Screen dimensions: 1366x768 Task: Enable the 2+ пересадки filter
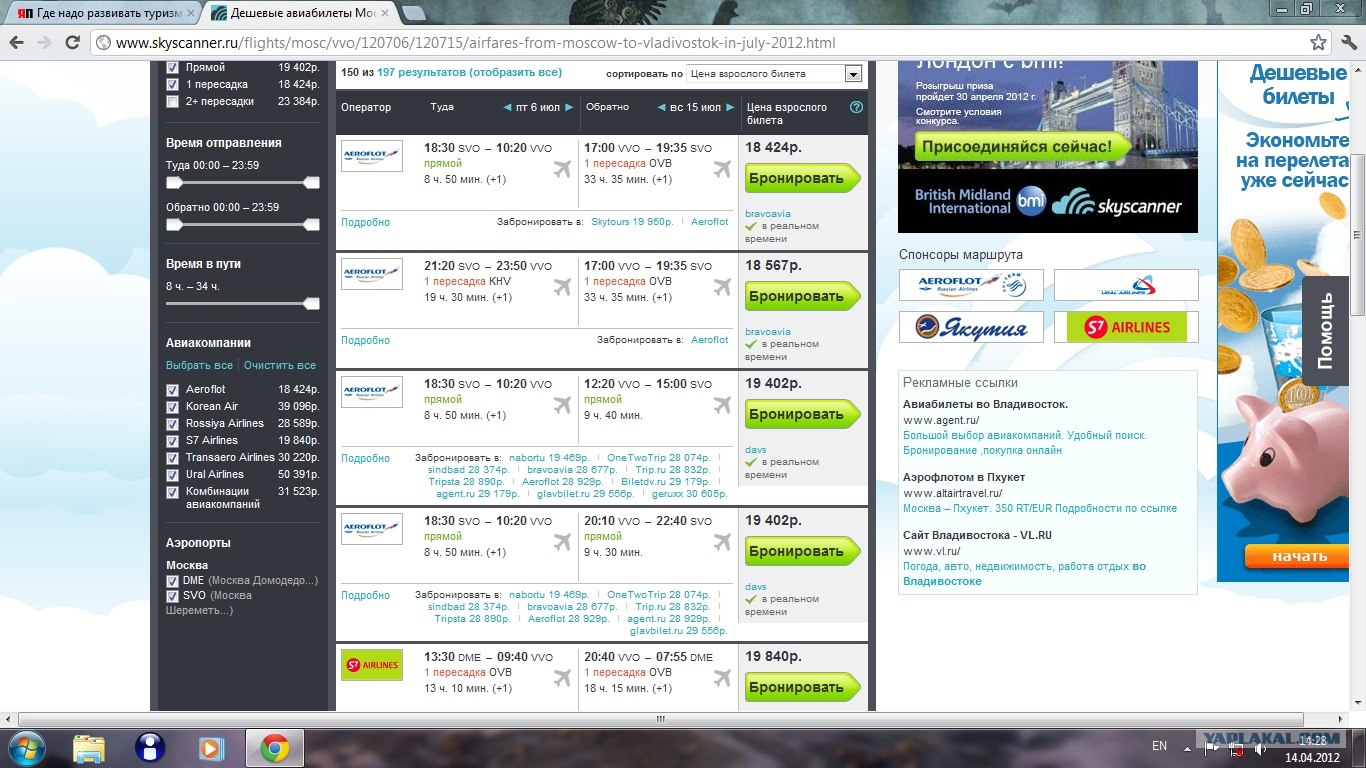[172, 101]
